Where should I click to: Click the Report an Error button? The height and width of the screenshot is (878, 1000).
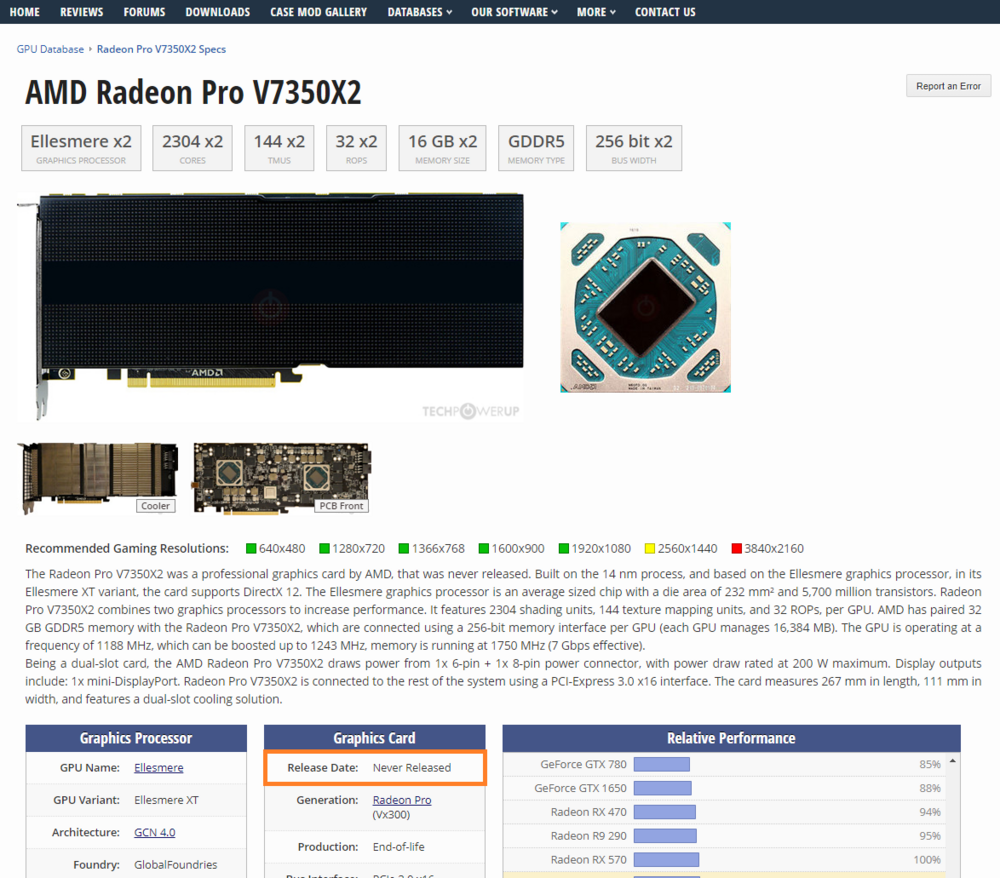pyautogui.click(x=948, y=86)
